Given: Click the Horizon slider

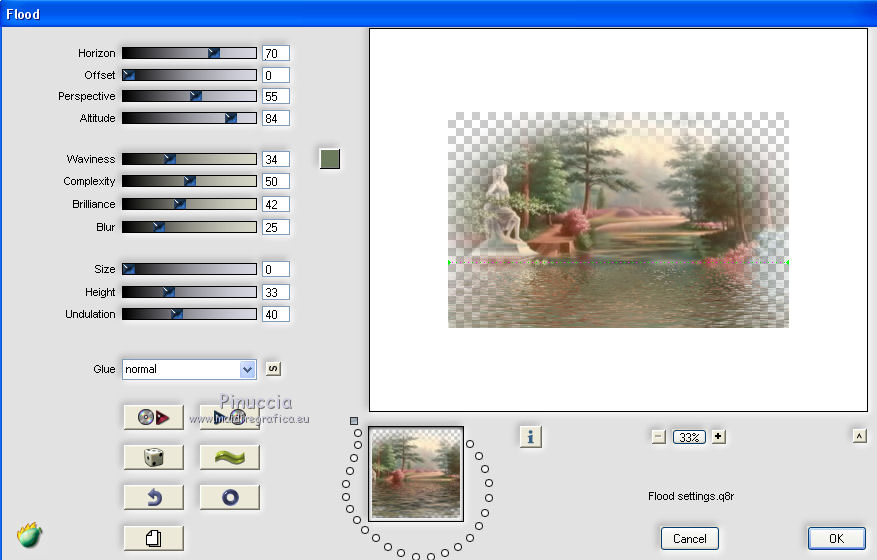Looking at the screenshot, I should (x=189, y=53).
